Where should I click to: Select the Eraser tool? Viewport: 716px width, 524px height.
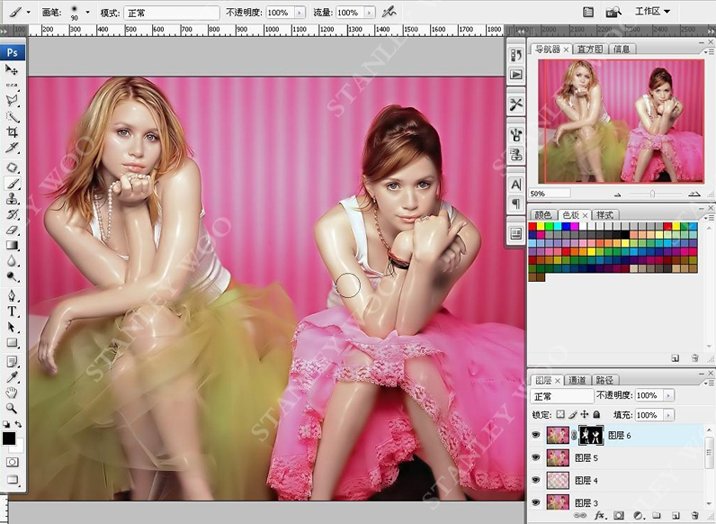pyautogui.click(x=12, y=230)
